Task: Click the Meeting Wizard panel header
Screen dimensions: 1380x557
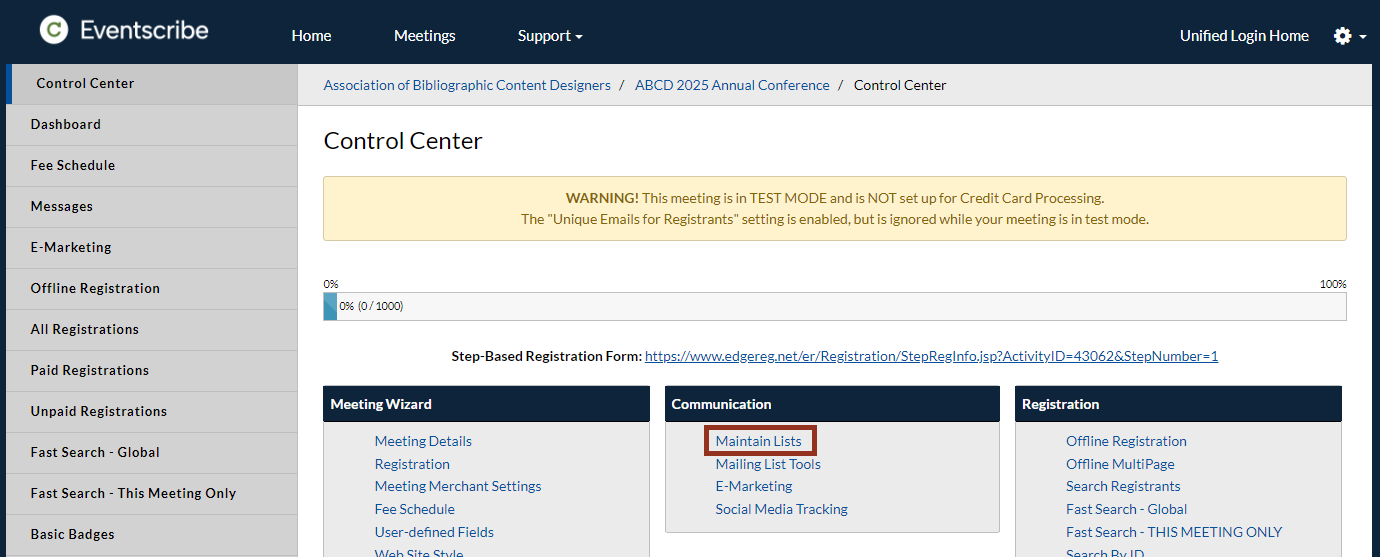Action: tap(487, 404)
